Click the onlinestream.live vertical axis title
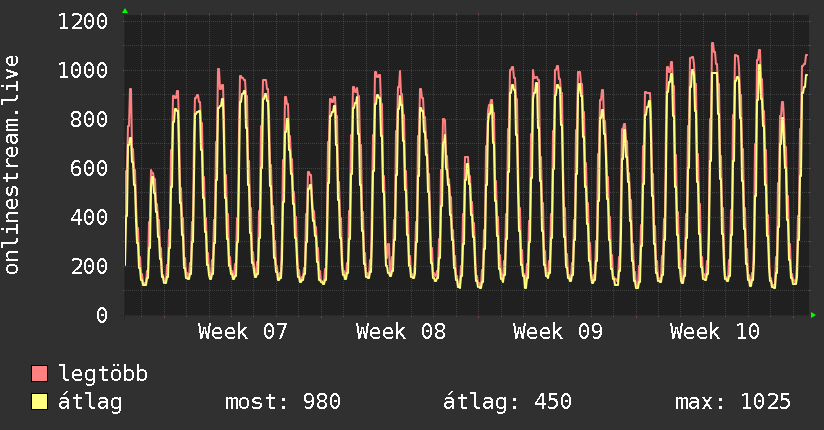The image size is (824, 430). tap(12, 165)
